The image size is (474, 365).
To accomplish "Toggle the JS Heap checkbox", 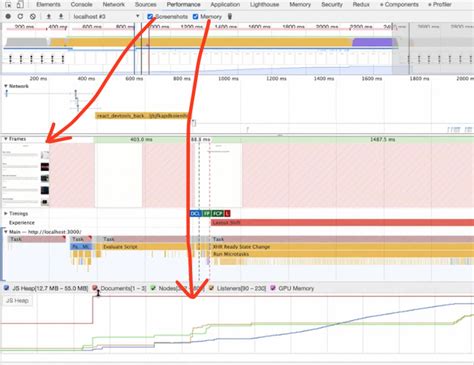I will (6, 288).
